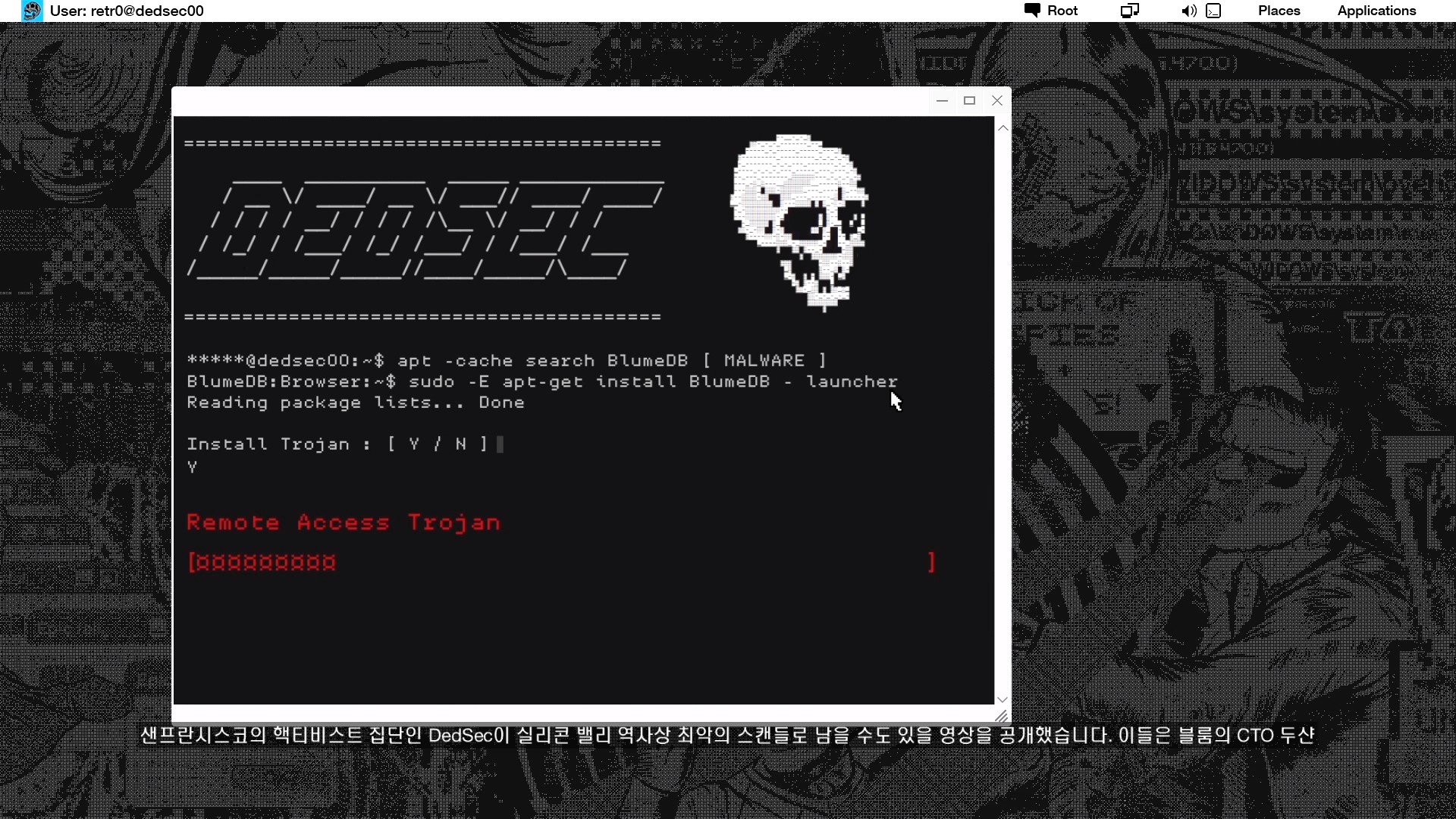The width and height of the screenshot is (1456, 819).
Task: Click scrollbar down arrow in terminal
Action: 1003,699
